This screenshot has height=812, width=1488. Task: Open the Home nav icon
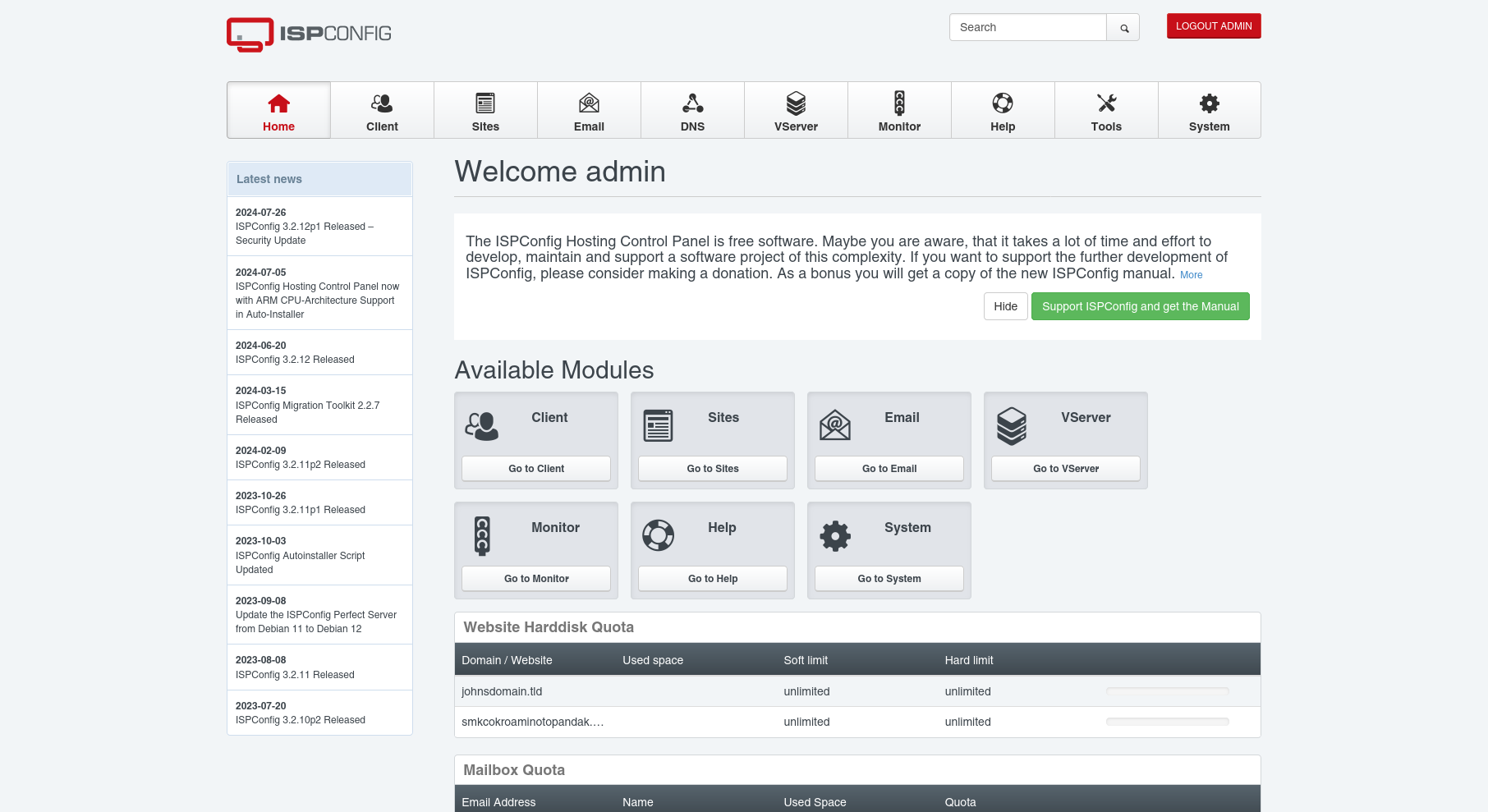point(278,103)
